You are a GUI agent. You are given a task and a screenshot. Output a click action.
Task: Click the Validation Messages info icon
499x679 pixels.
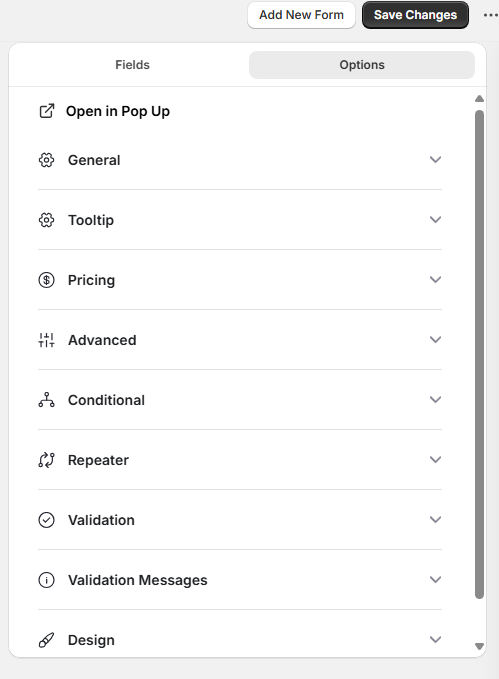pyautogui.click(x=46, y=580)
